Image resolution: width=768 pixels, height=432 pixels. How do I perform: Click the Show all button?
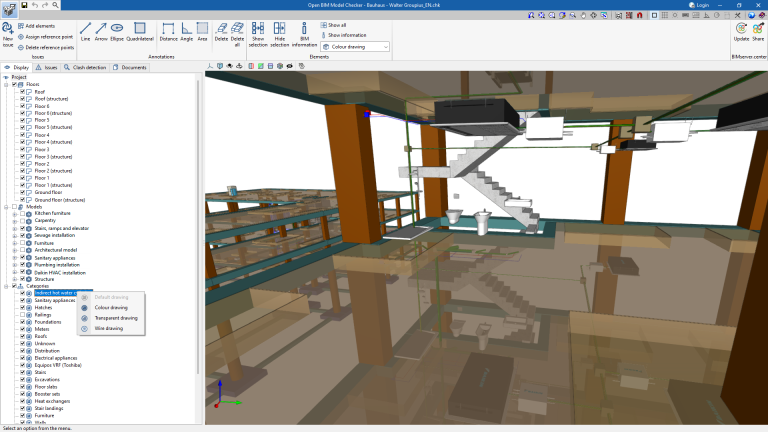(334, 25)
